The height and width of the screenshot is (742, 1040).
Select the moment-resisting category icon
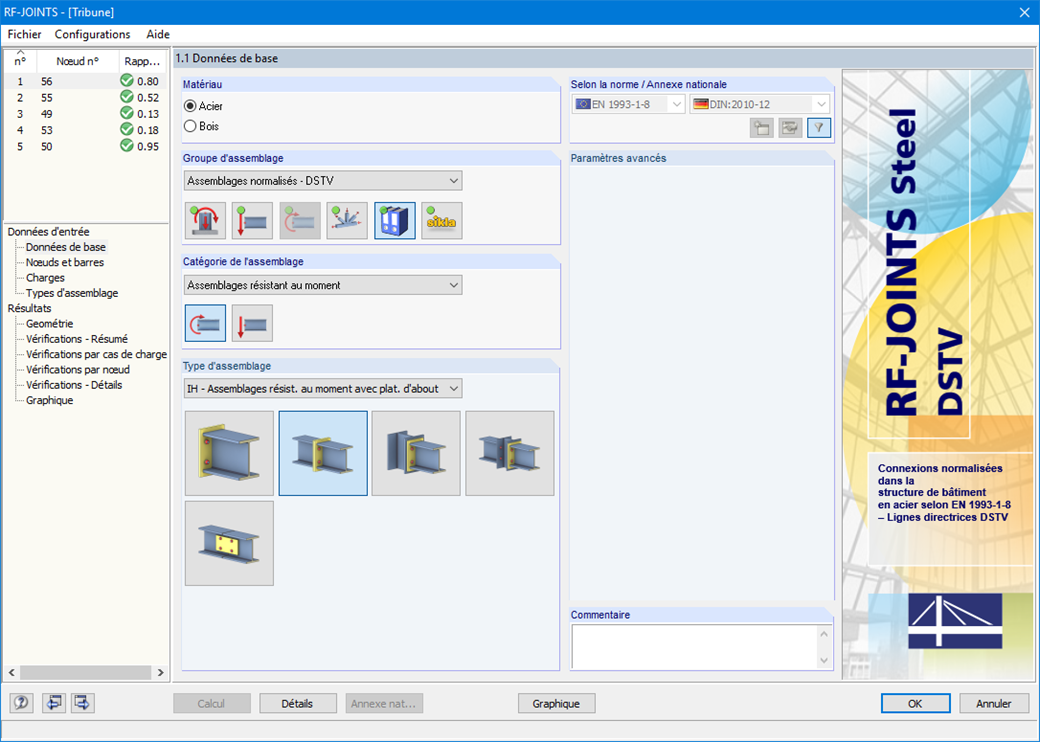click(206, 324)
